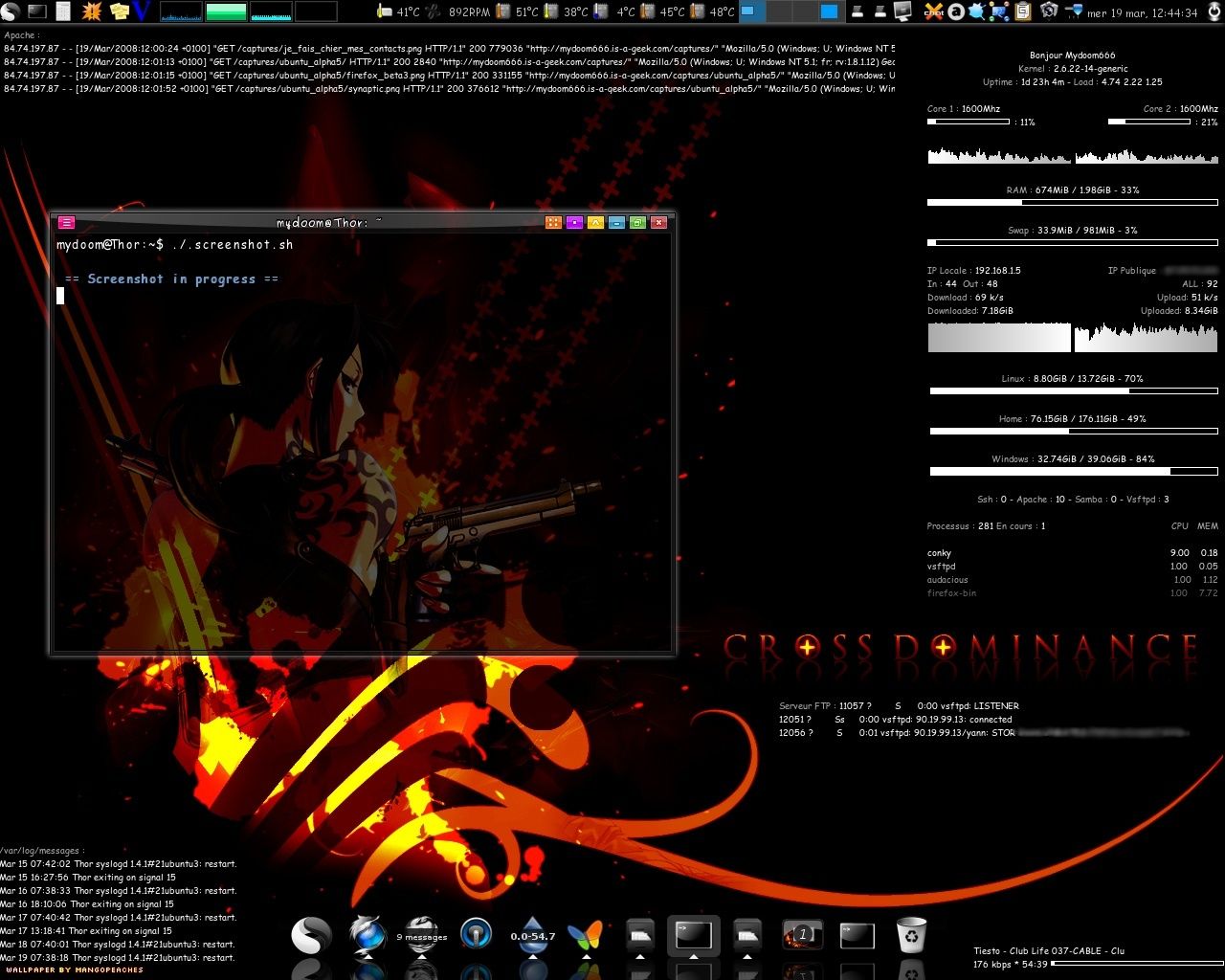1225x980 pixels.
Task: Click the '/var/log/messages :' heading
Action: pyautogui.click(x=42, y=851)
